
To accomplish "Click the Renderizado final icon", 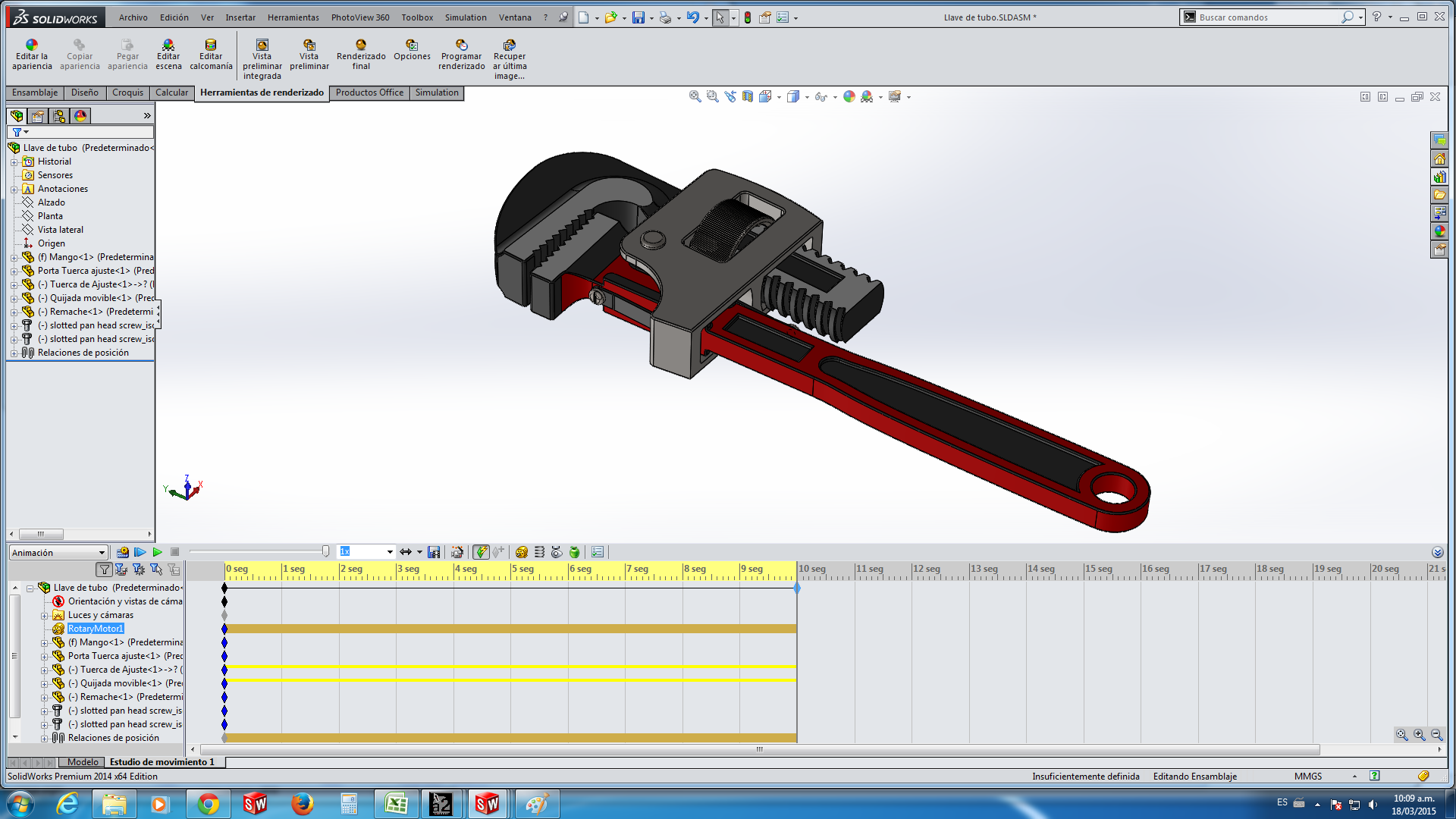I will point(361,45).
